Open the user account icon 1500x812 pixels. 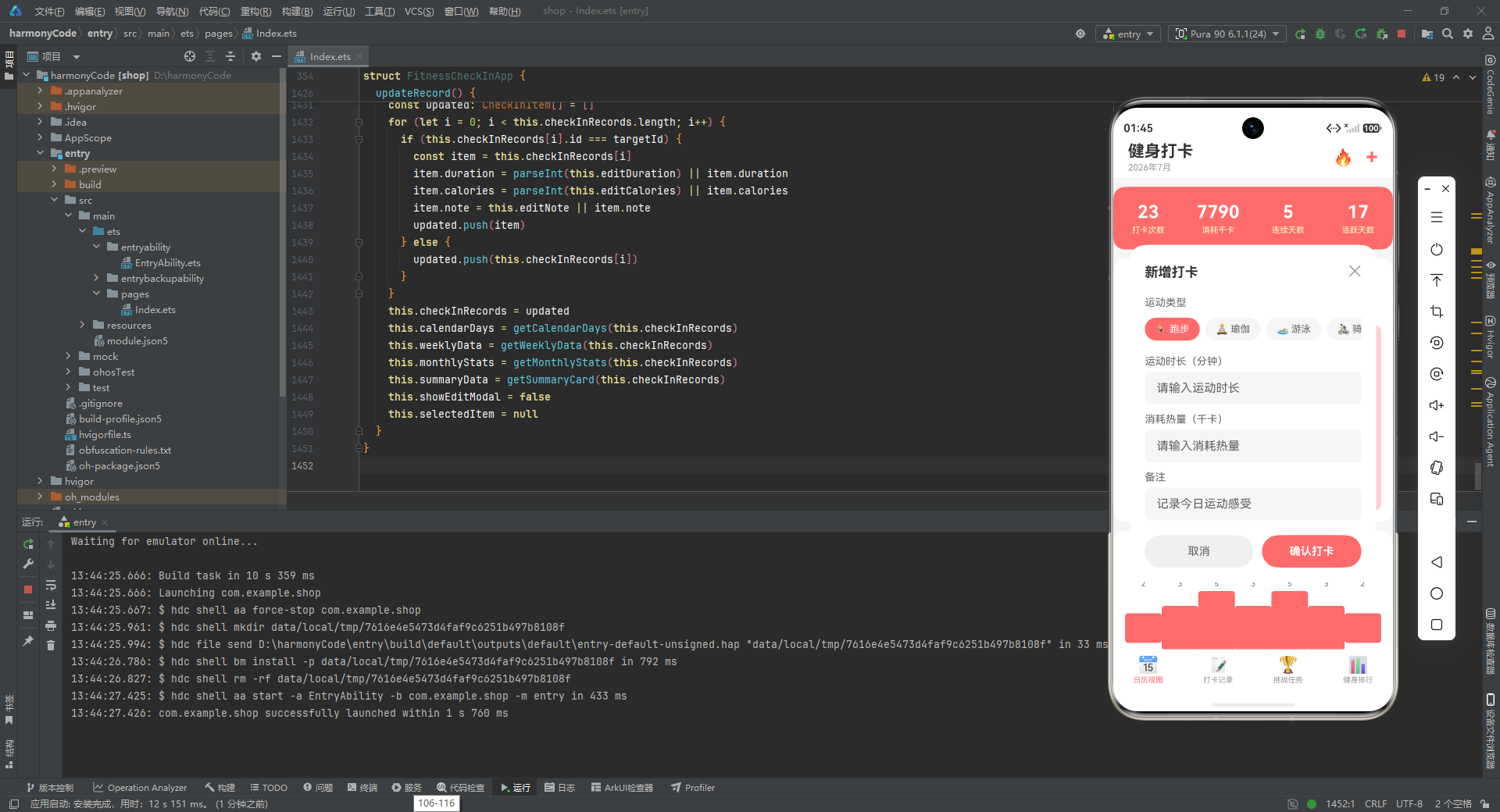pos(1488,34)
